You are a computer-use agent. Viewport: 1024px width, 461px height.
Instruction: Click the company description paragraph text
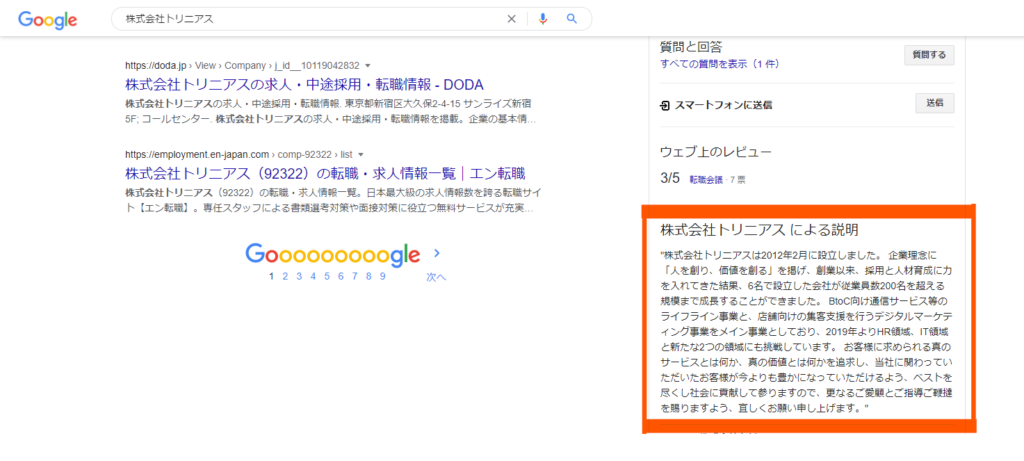(x=807, y=331)
